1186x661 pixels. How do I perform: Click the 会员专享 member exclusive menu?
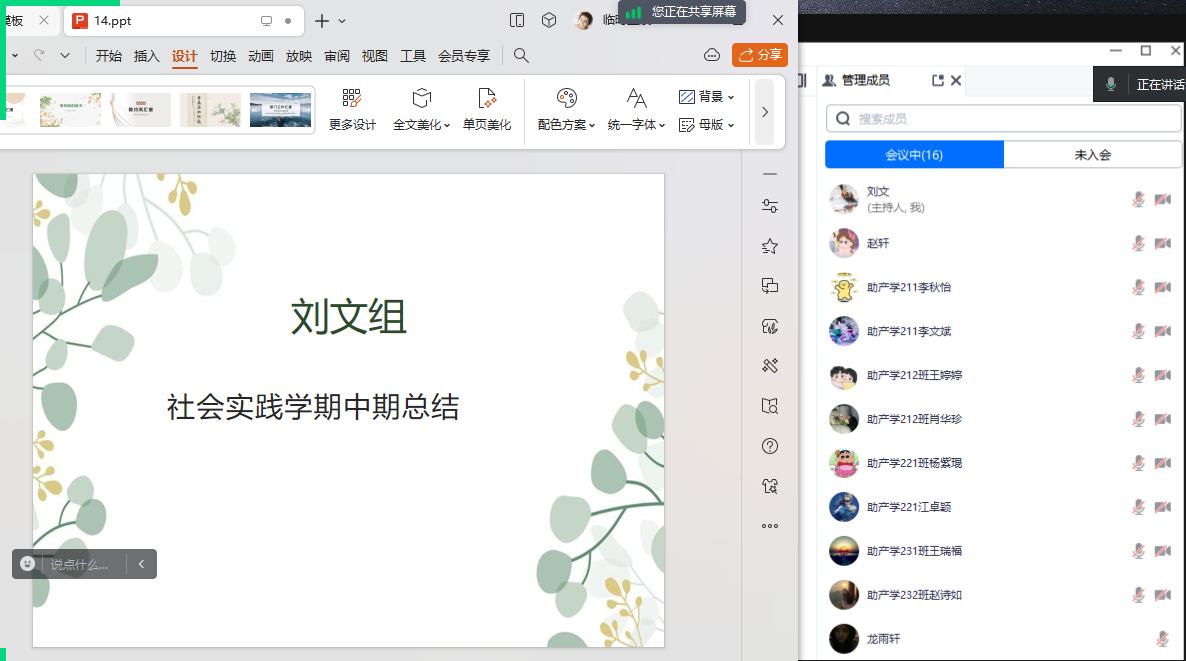[x=464, y=56]
